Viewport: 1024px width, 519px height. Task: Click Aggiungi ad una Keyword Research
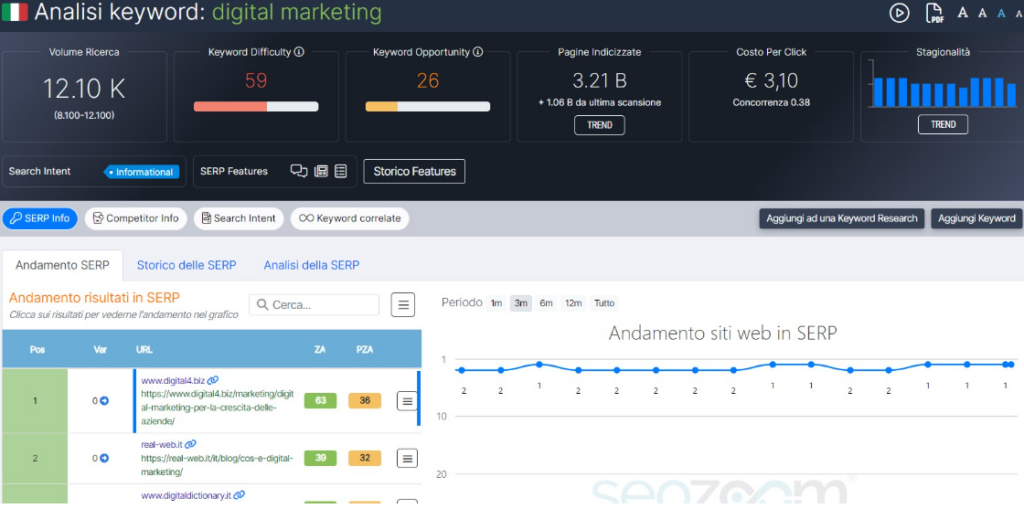click(x=842, y=218)
